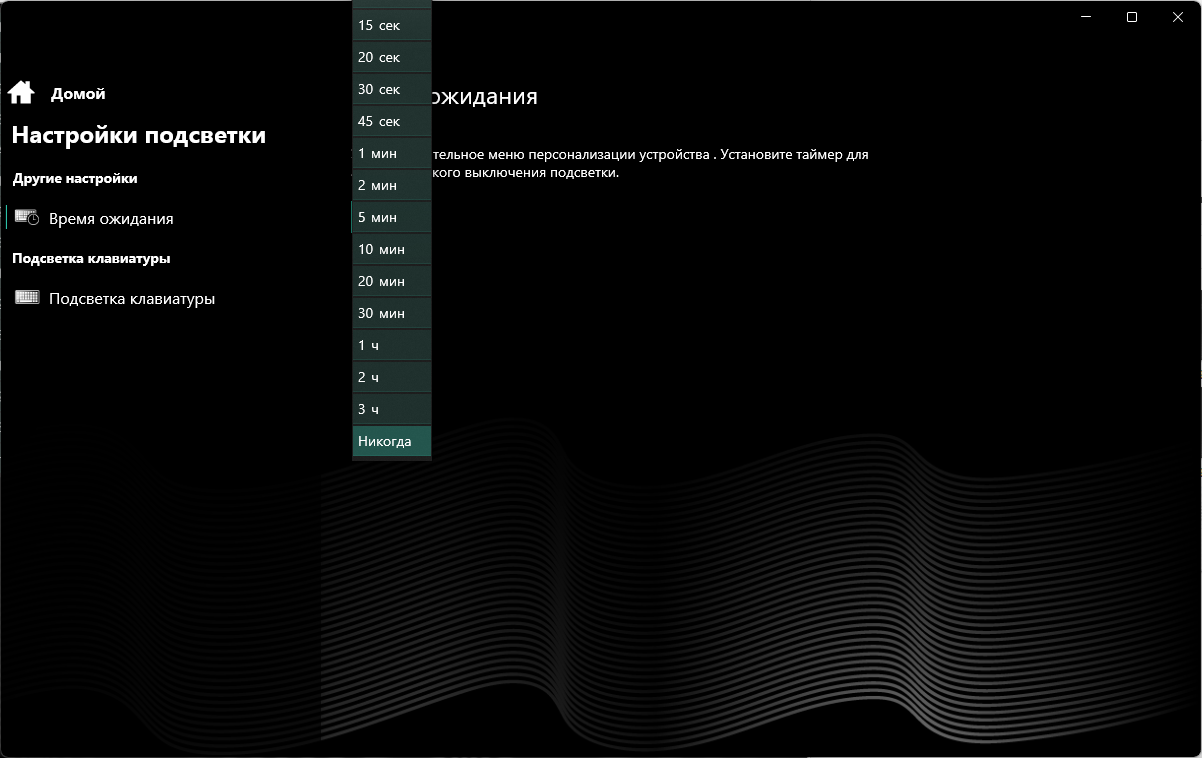The image size is (1202, 758).
Task: Click the Home house icon
Action: (21, 93)
